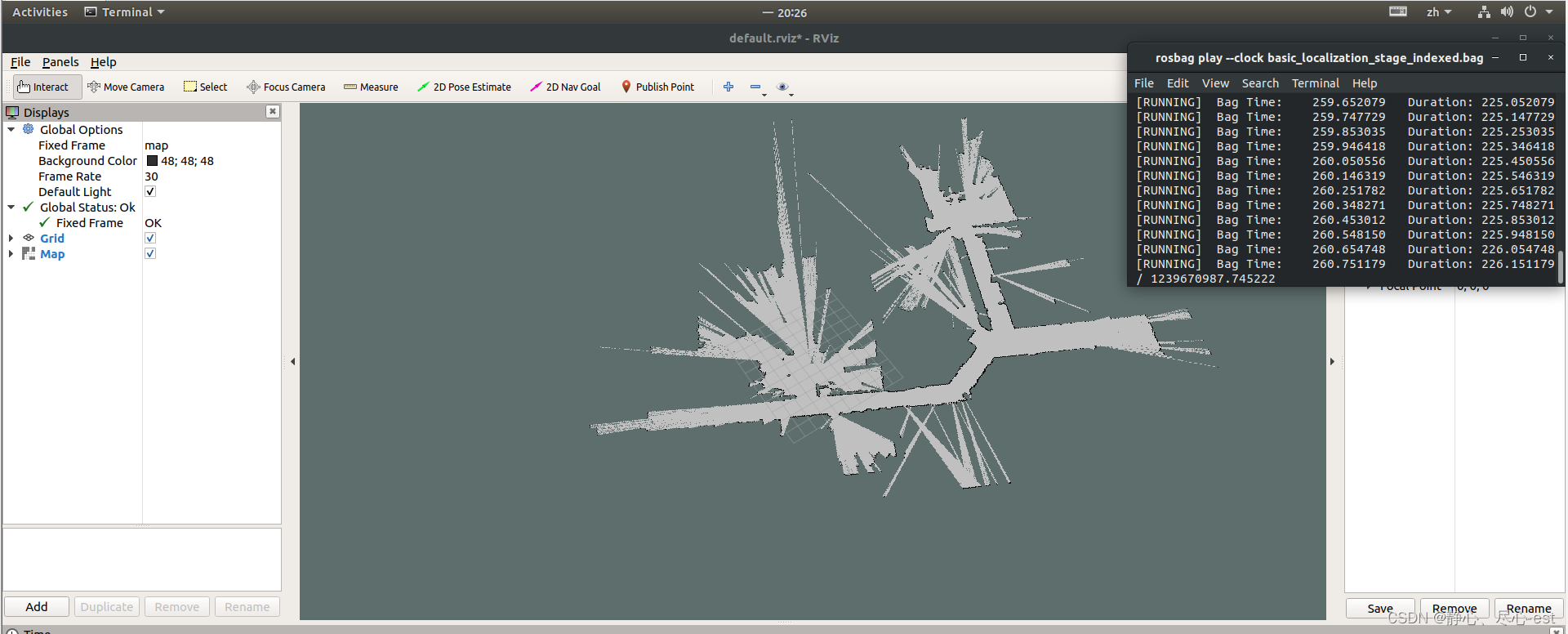Open the RViz Panels menu

coord(60,62)
